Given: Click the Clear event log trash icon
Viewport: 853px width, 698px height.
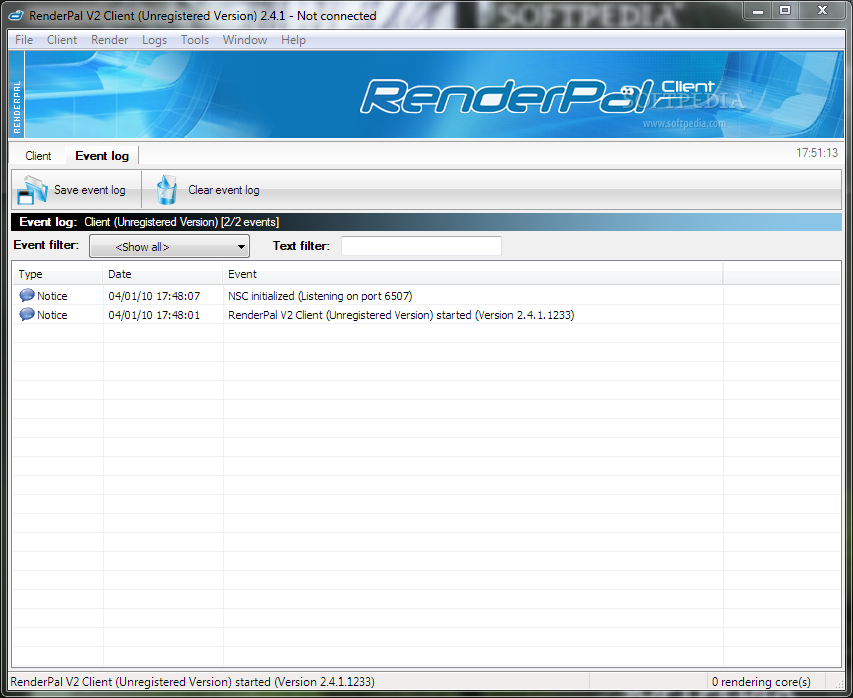Looking at the screenshot, I should [166, 190].
